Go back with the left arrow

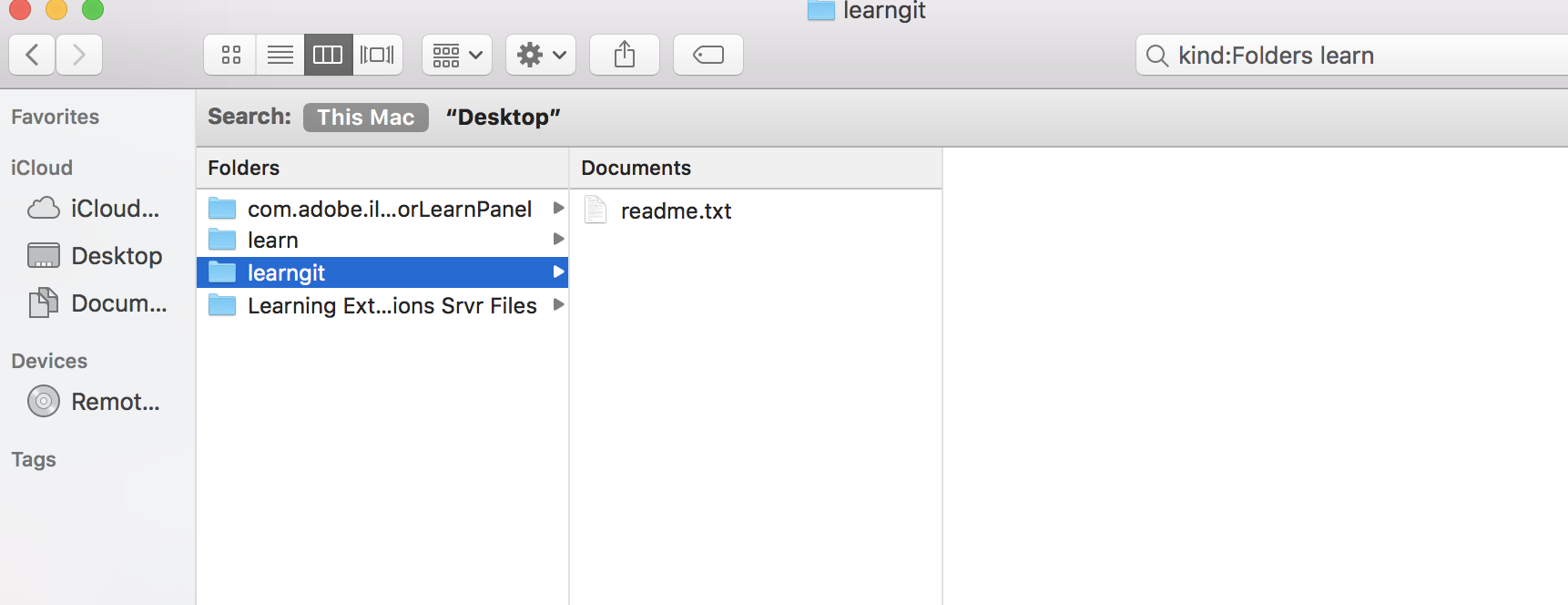click(32, 55)
